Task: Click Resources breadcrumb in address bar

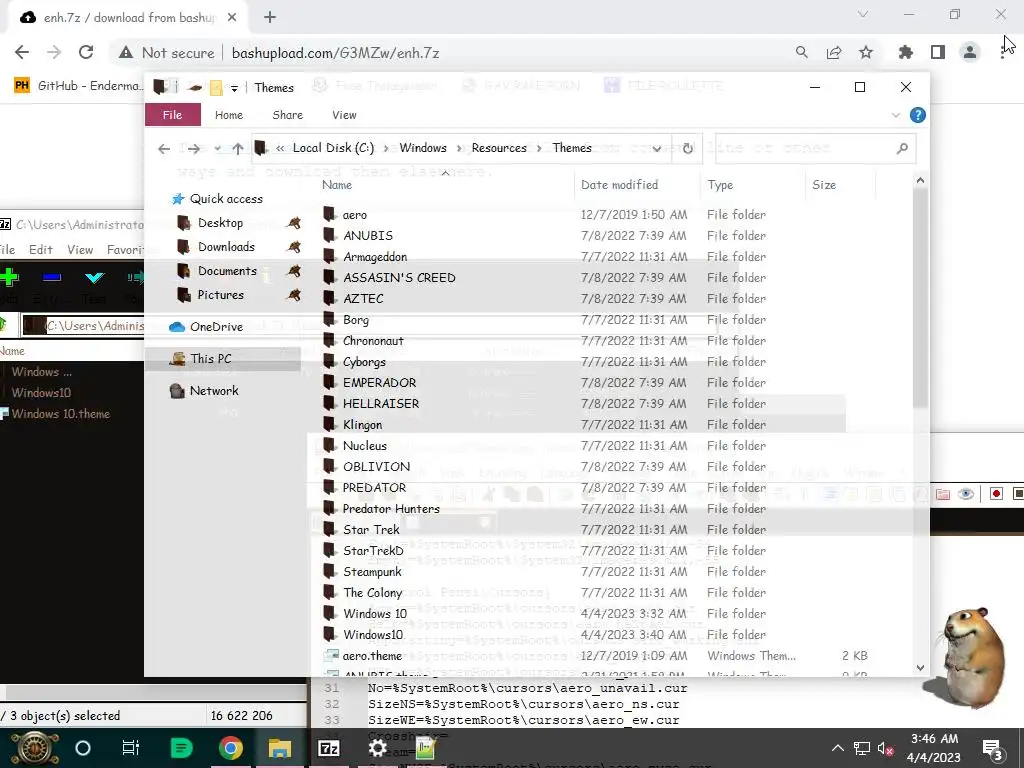Action: tap(499, 148)
